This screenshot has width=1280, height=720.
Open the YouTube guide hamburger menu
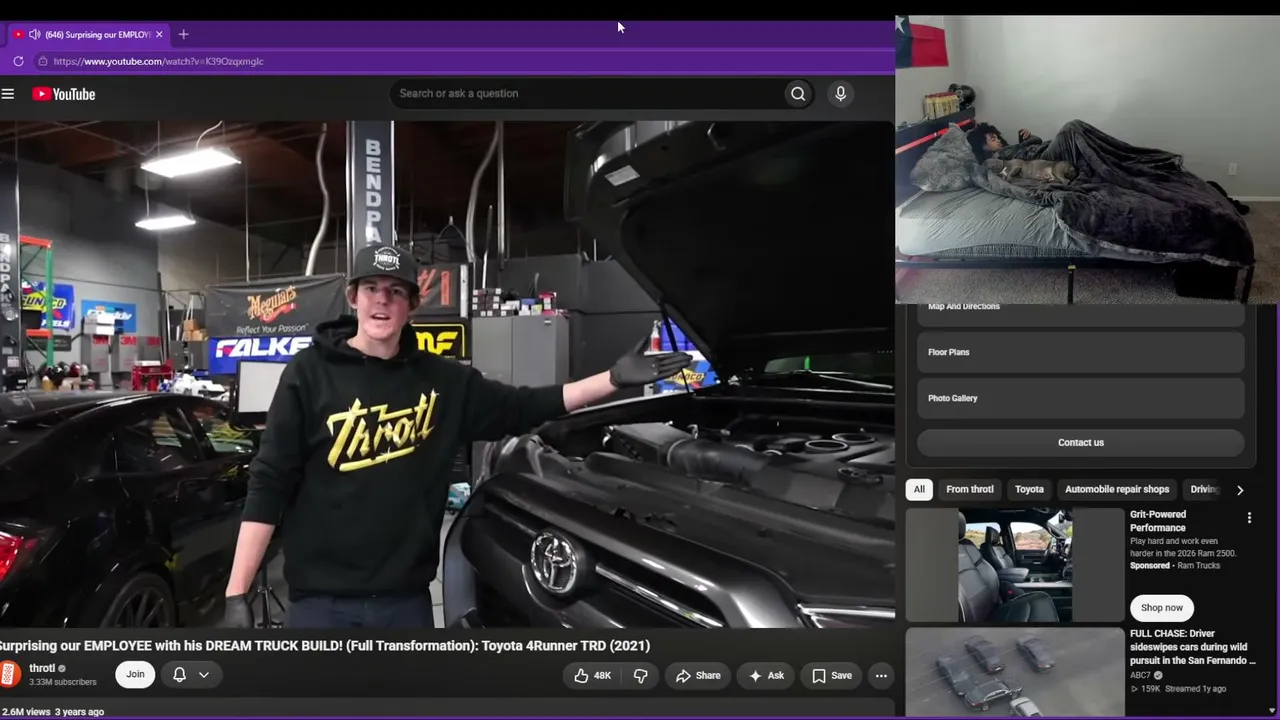[8, 94]
